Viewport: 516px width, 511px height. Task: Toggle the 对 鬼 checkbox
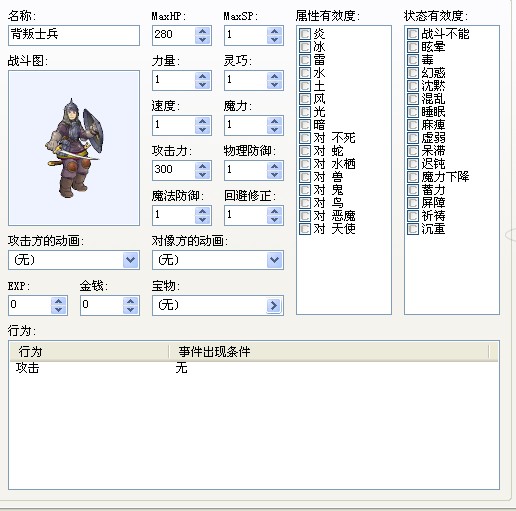click(x=305, y=190)
